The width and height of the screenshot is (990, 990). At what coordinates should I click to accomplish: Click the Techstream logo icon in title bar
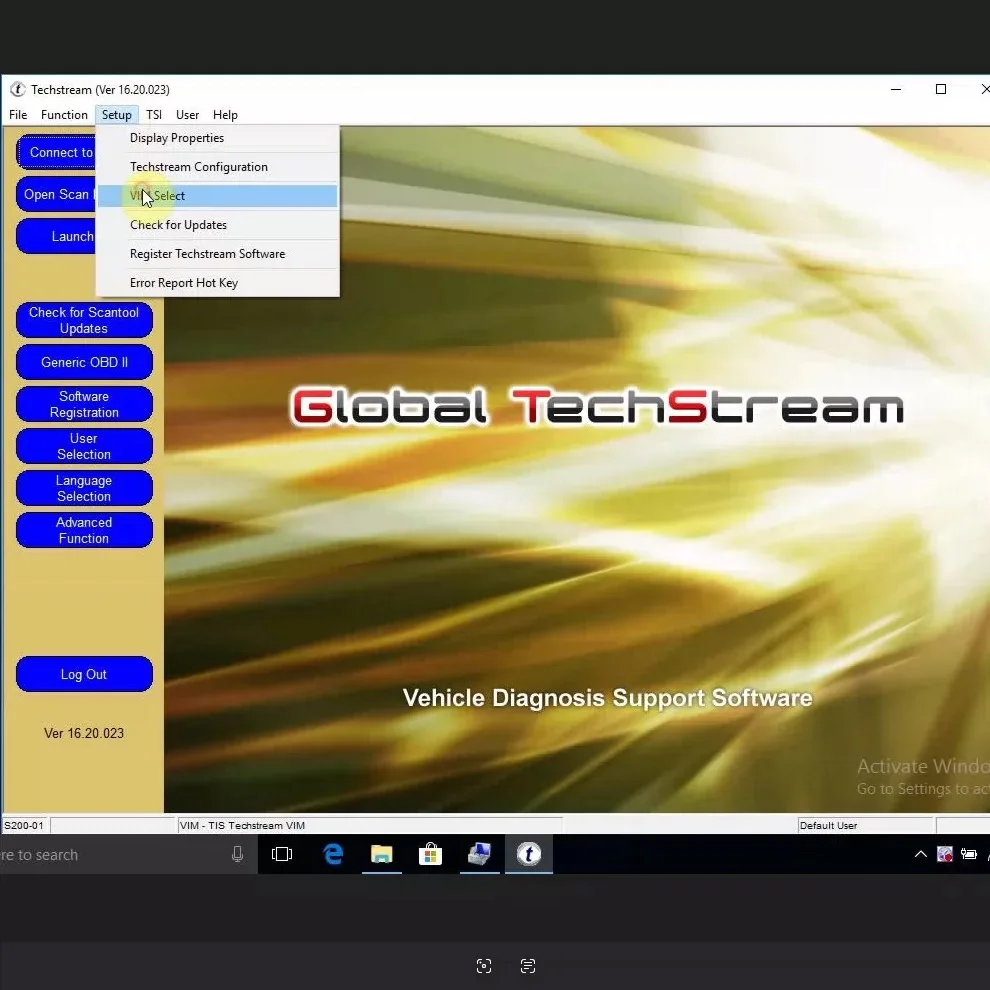coord(18,90)
